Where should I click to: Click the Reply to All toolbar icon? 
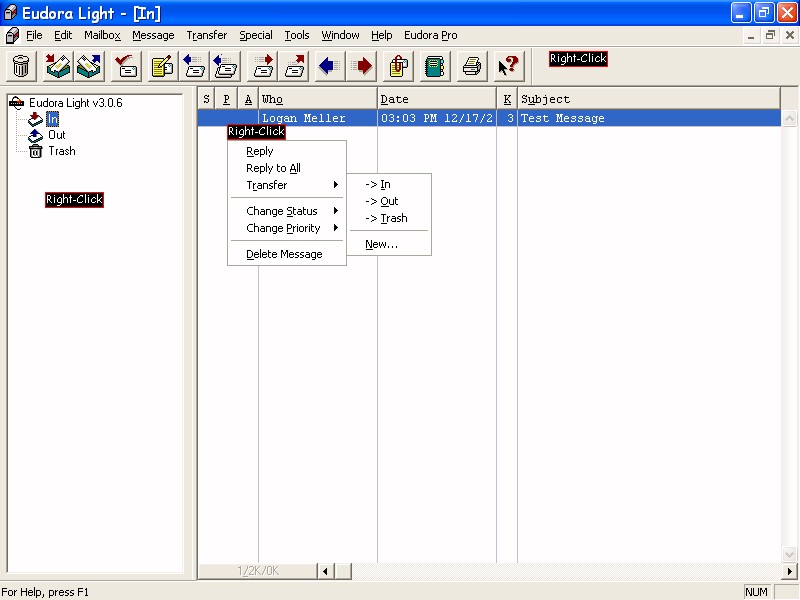point(224,66)
